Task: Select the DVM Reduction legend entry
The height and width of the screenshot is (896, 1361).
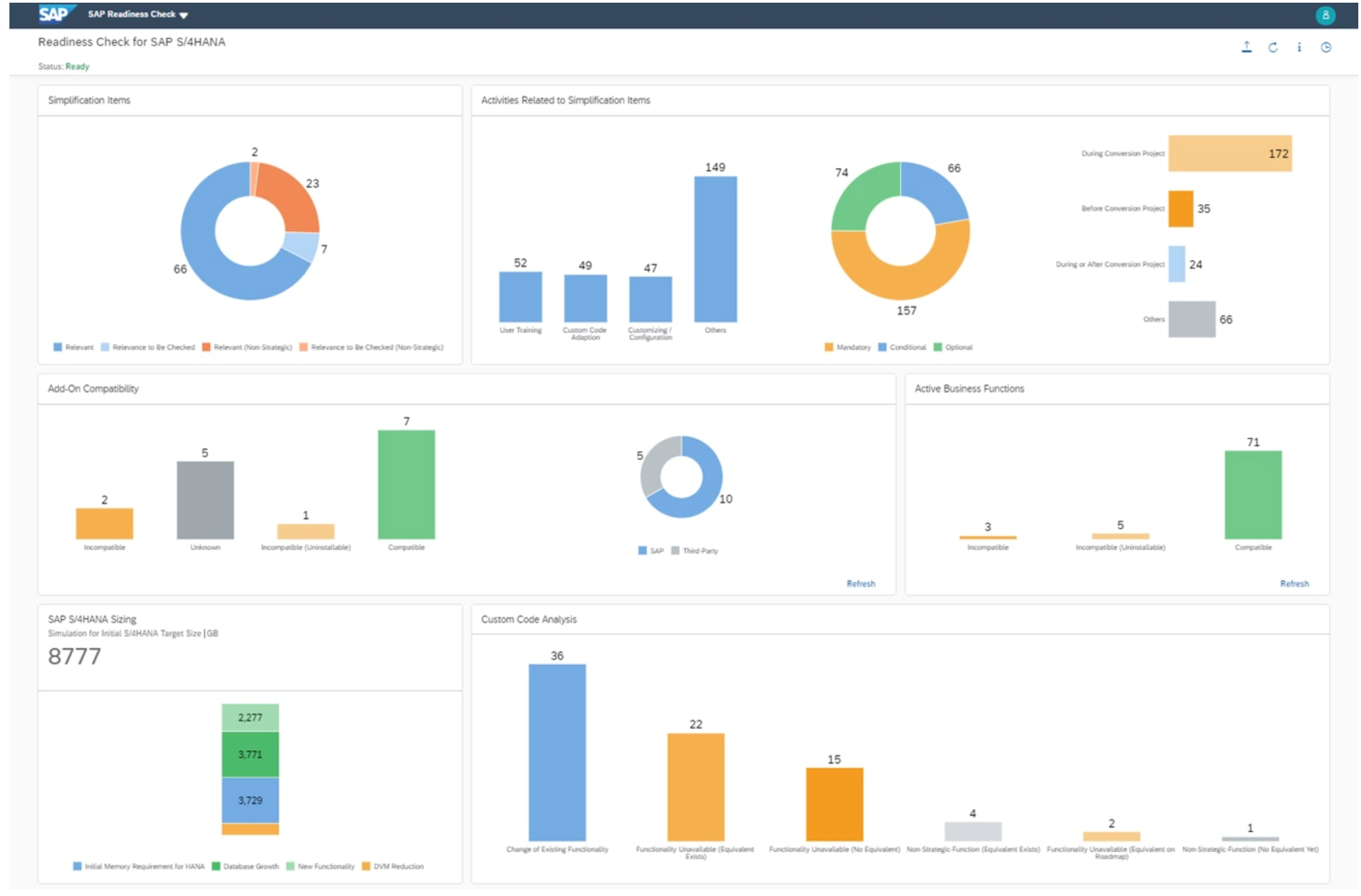Action: (392, 866)
